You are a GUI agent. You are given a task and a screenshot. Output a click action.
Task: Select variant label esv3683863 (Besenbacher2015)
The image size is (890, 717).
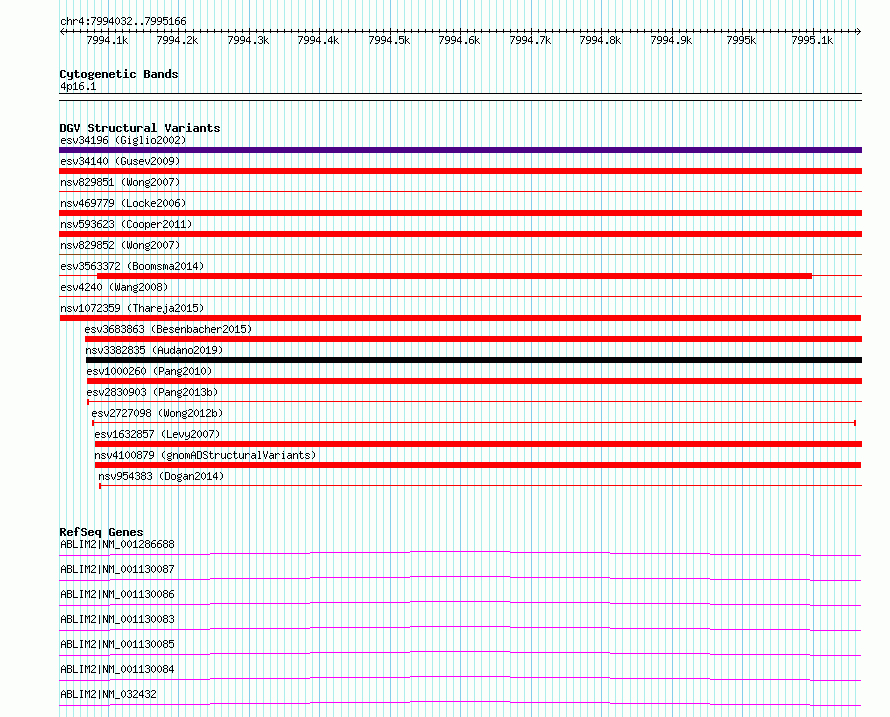click(168, 329)
